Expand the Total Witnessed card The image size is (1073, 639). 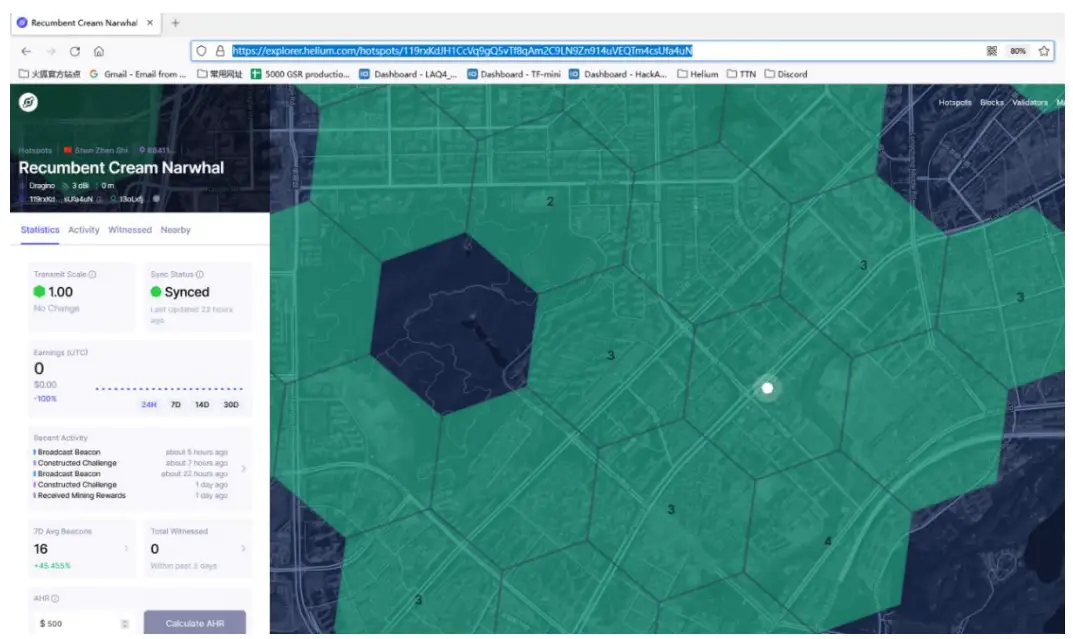(x=244, y=548)
